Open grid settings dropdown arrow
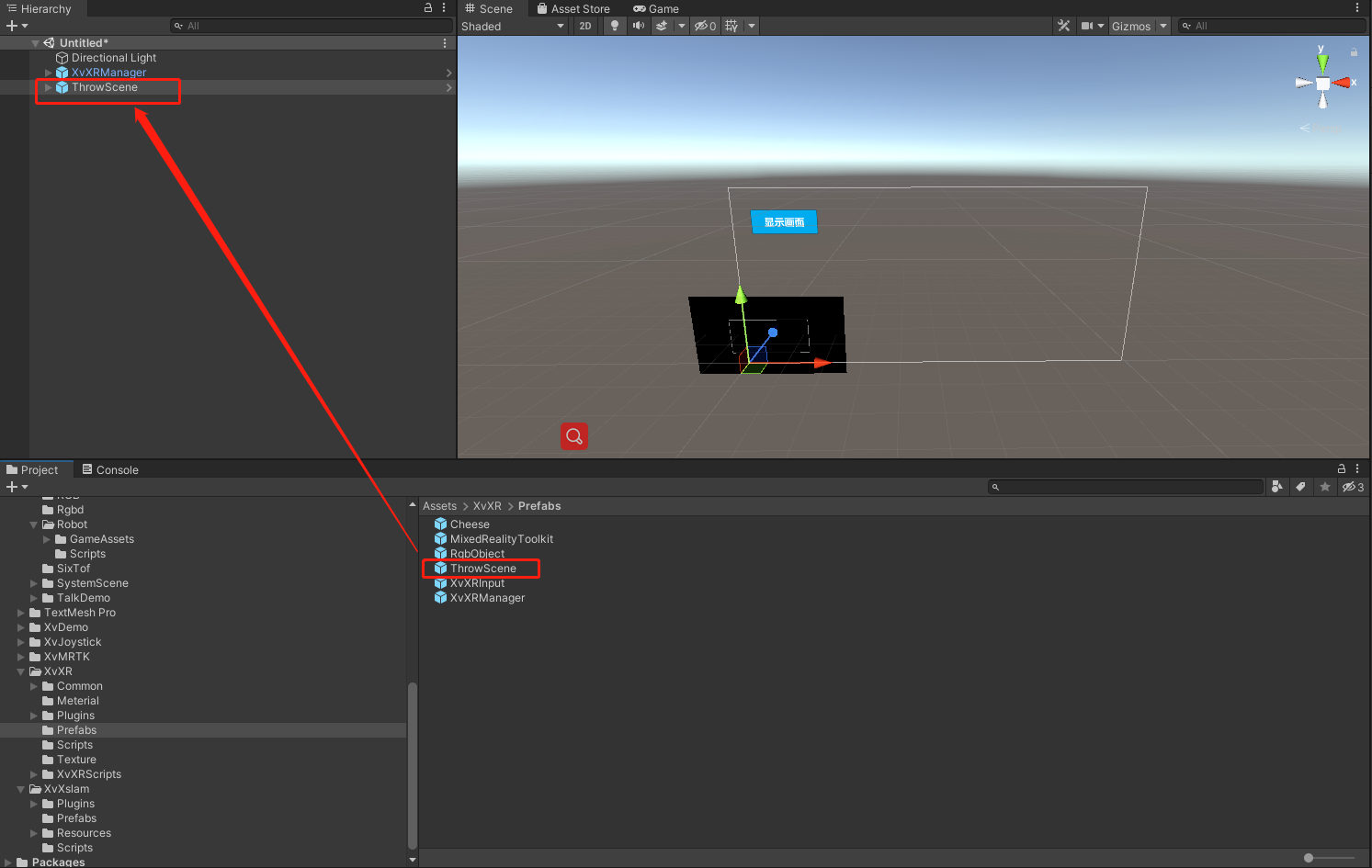Viewport: 1372px width, 868px height. tap(752, 26)
